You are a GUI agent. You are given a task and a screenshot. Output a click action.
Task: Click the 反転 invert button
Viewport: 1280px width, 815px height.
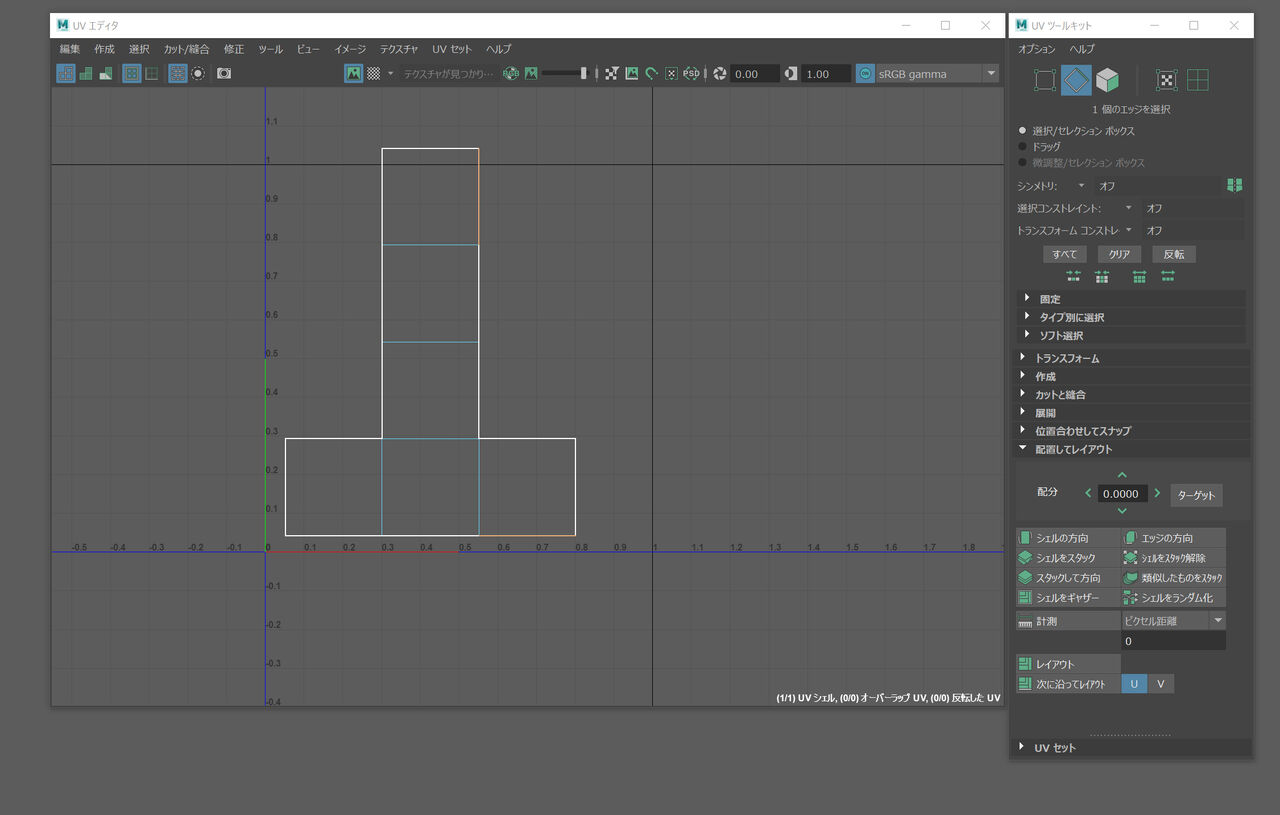tap(1174, 254)
